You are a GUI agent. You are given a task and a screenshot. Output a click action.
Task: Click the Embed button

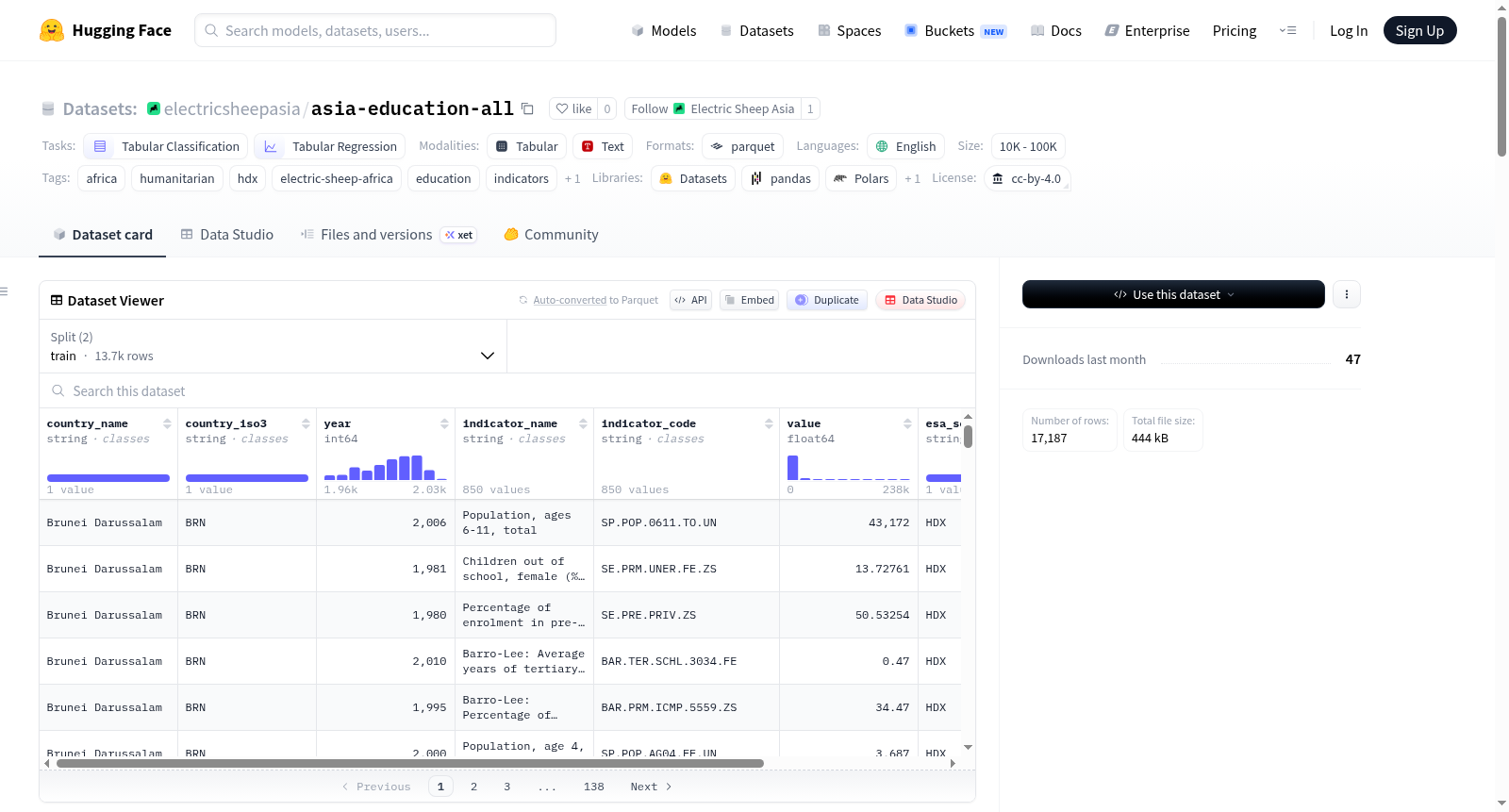click(749, 300)
